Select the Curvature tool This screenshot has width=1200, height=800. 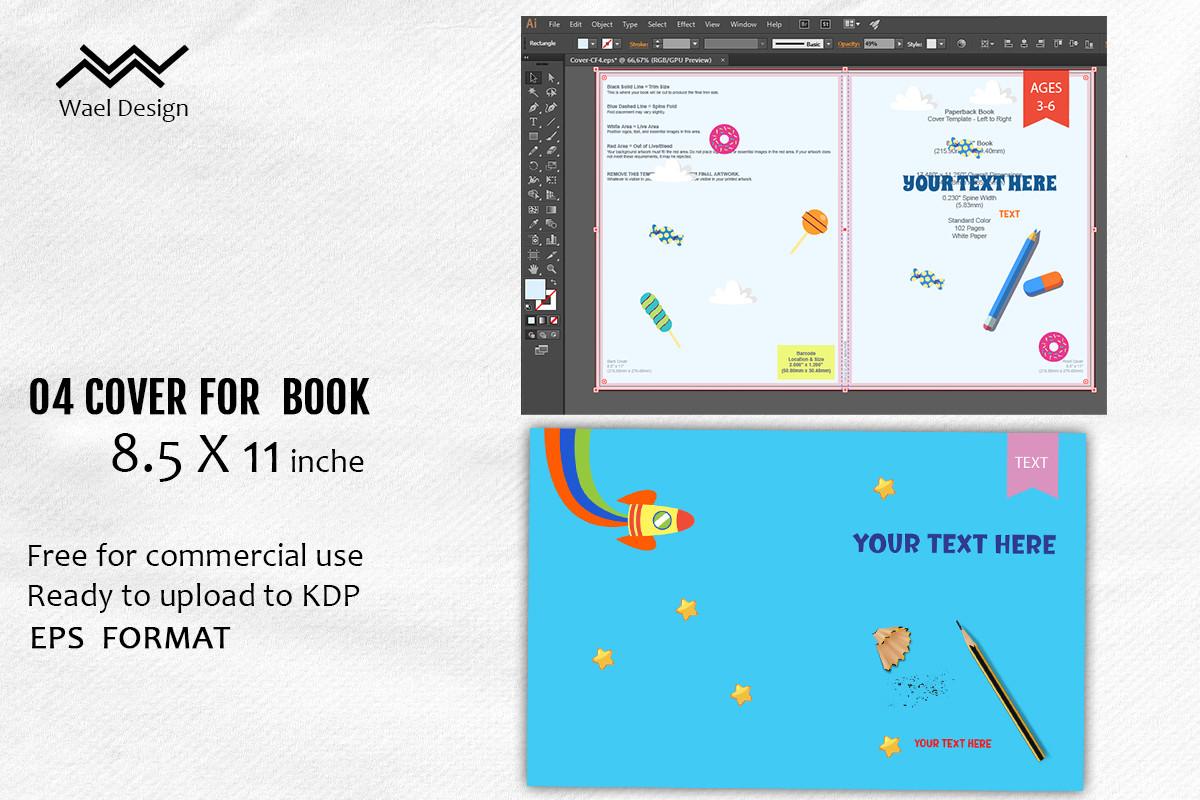[x=551, y=108]
